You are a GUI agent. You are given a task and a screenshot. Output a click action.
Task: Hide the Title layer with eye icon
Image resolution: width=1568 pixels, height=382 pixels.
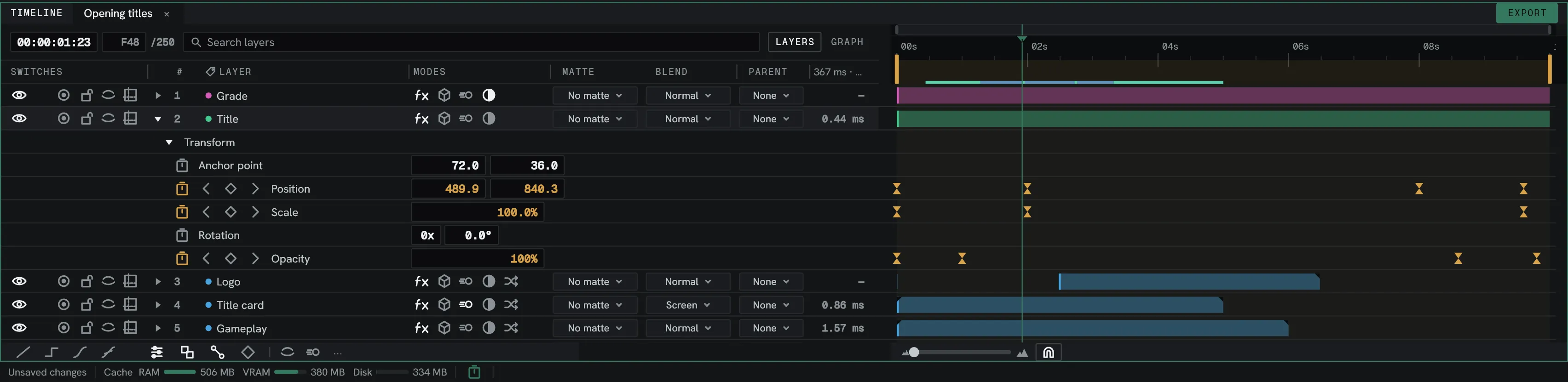(x=19, y=118)
